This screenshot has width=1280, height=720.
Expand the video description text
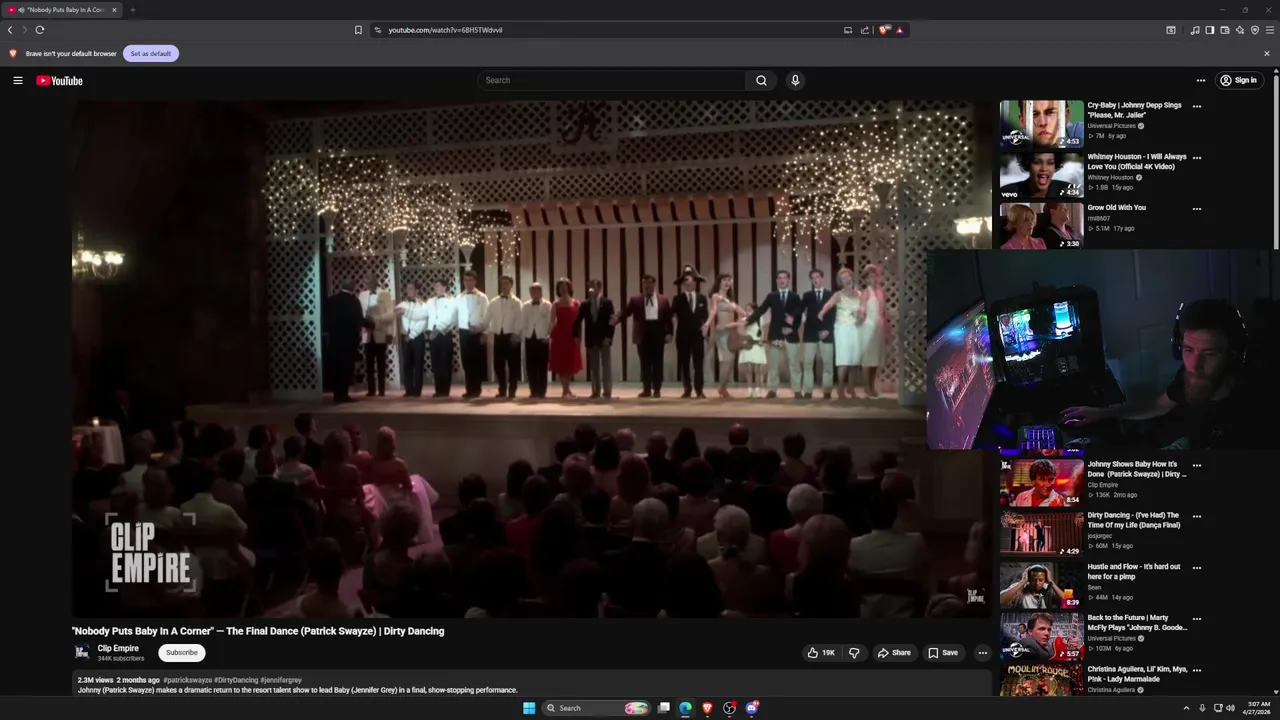(x=530, y=685)
